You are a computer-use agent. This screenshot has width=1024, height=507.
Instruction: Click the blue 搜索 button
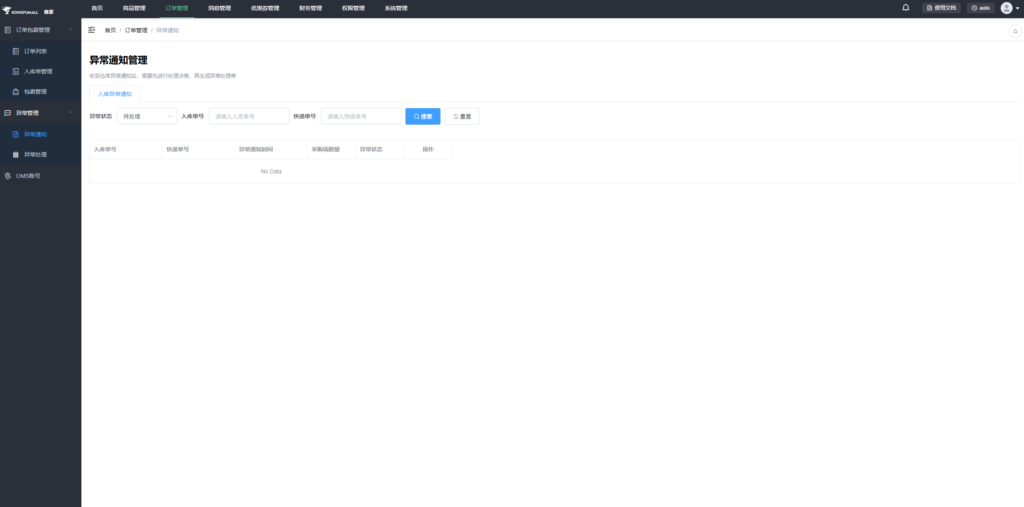tap(422, 116)
